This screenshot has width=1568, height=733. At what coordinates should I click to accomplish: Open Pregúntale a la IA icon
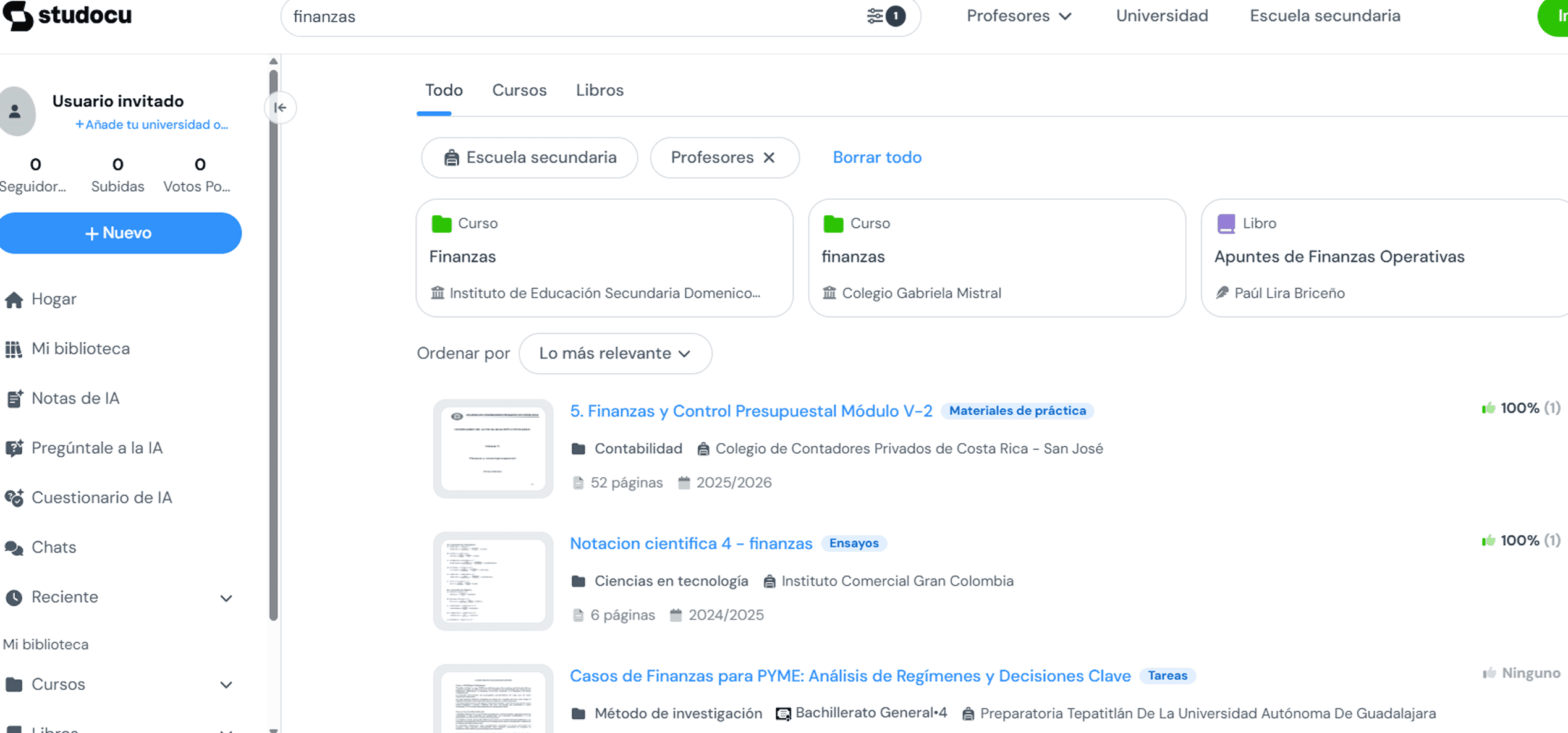[x=14, y=448]
